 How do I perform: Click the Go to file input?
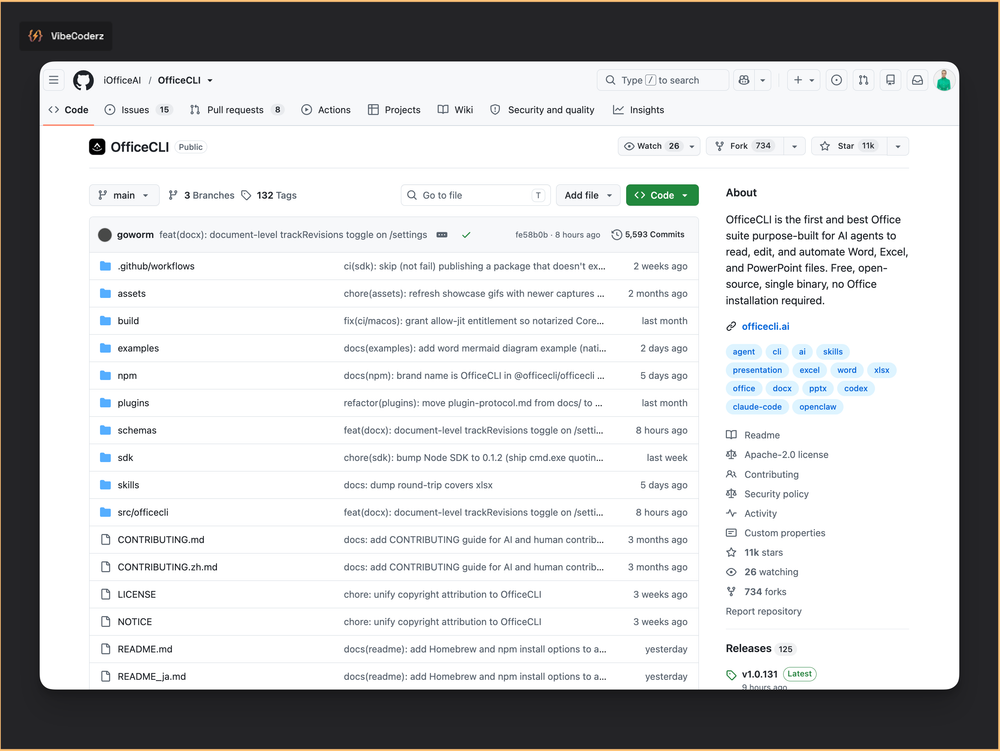pyautogui.click(x=475, y=195)
